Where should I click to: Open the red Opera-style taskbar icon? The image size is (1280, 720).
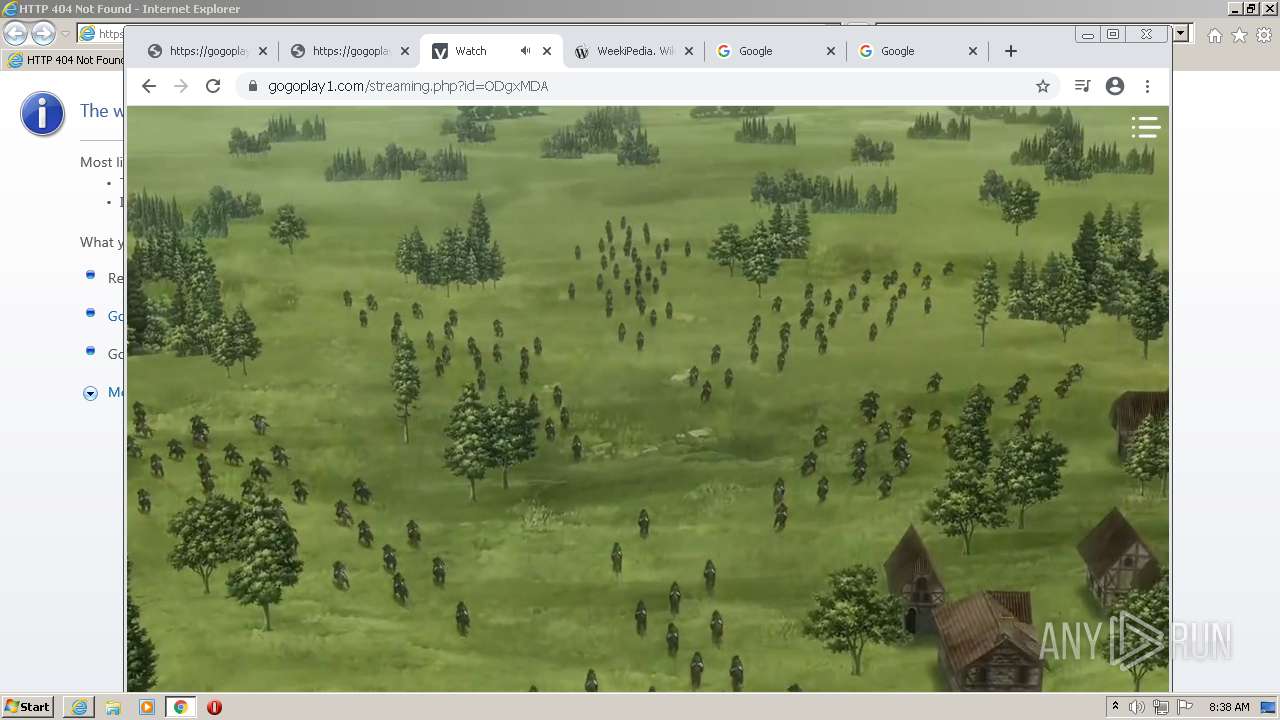coord(214,707)
